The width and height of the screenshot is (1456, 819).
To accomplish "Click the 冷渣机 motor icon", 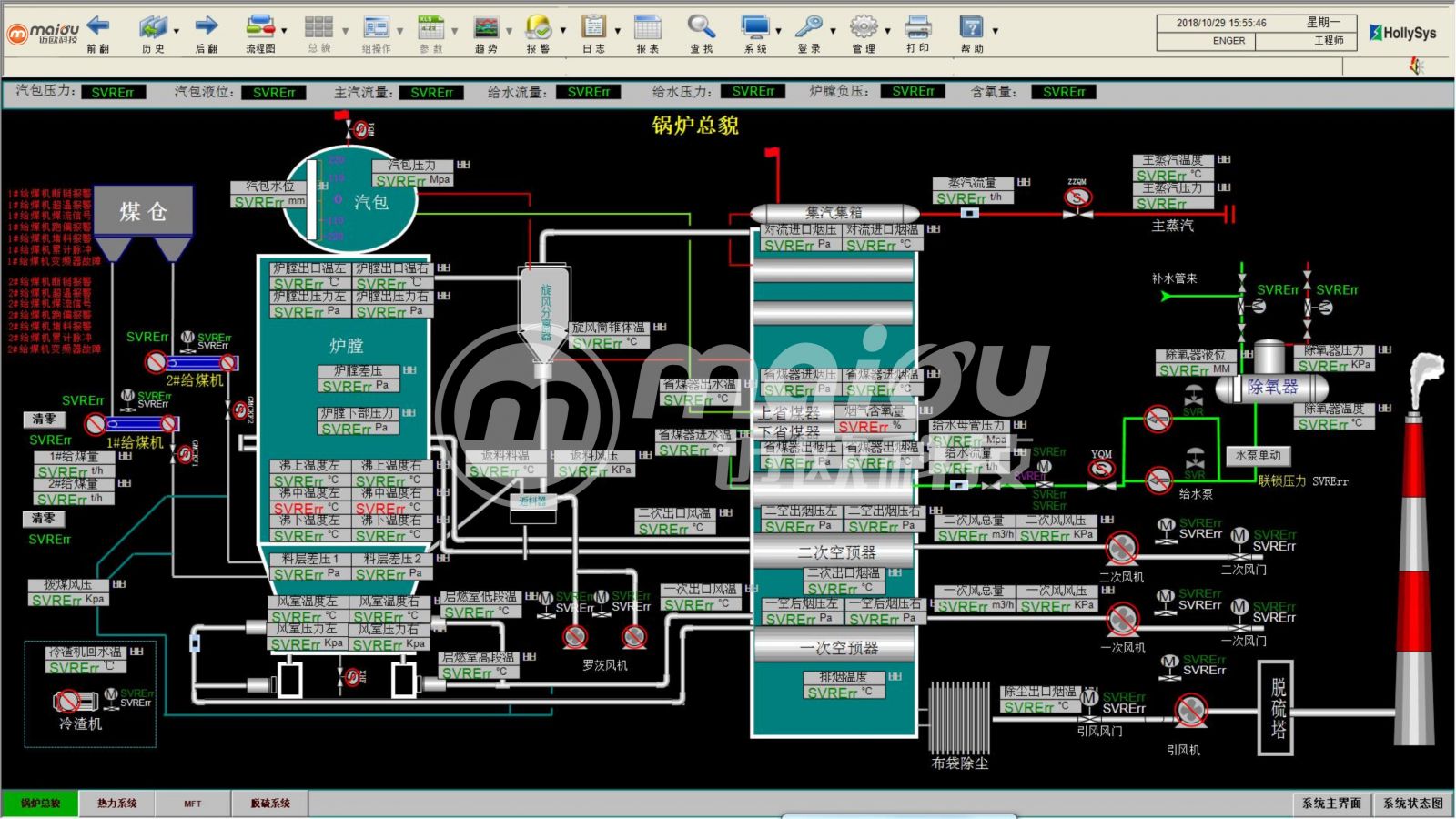I will [70, 701].
